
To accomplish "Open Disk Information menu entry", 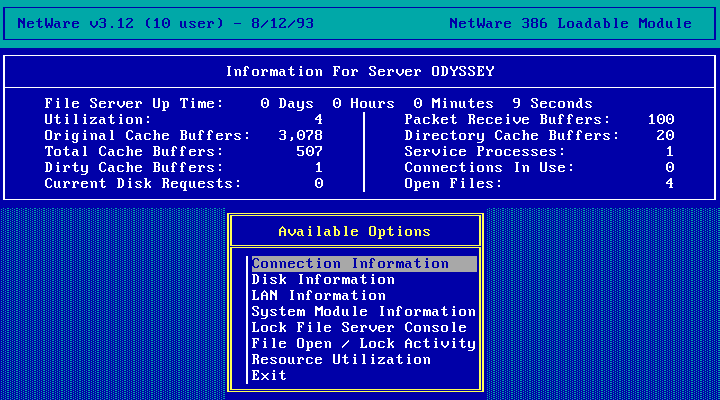I will 323,280.
